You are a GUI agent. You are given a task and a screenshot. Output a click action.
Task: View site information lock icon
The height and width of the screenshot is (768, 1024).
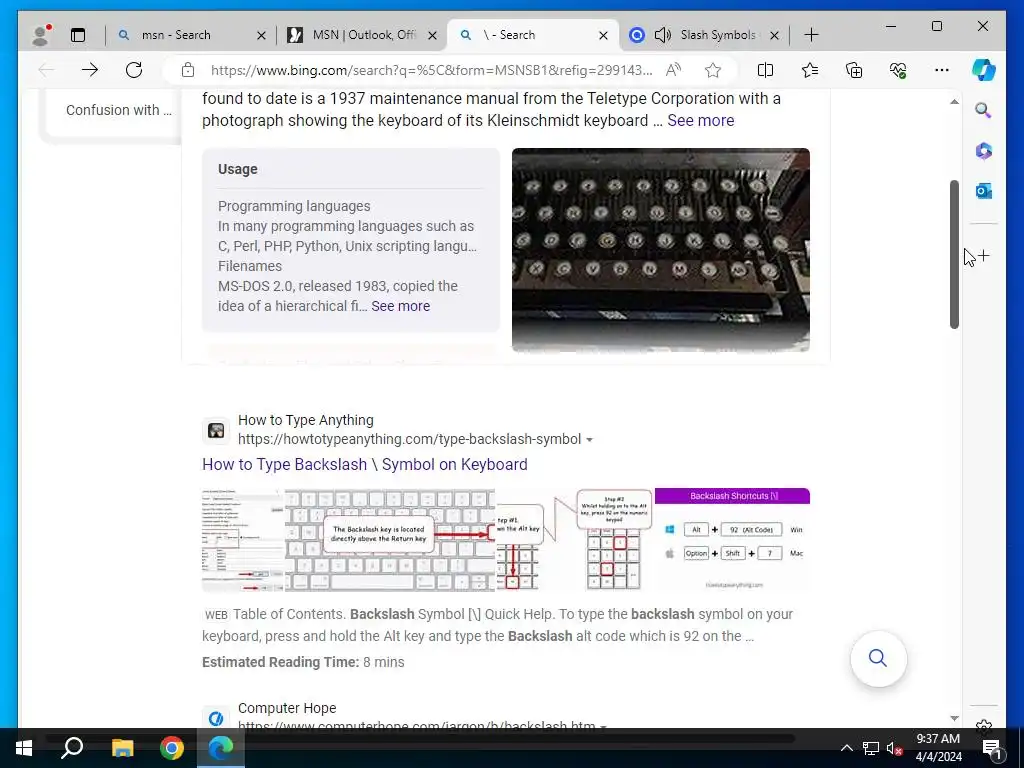pos(188,70)
